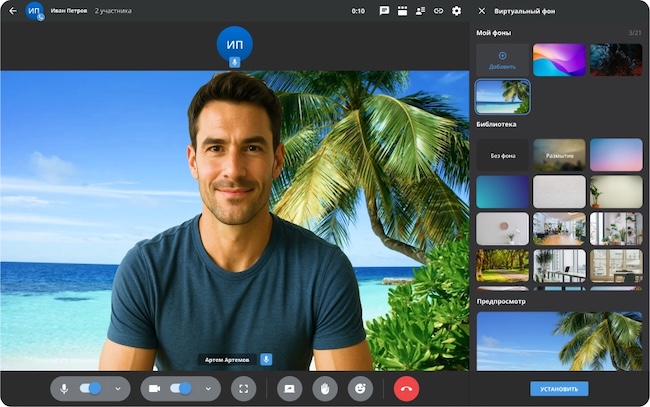Raise hand in the call
Viewport: 650px width, 407px height.
[x=323, y=388]
